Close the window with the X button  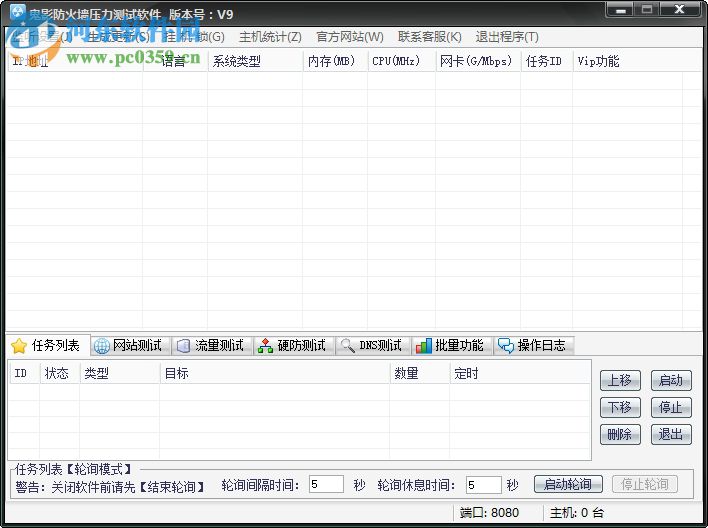tap(680, 9)
